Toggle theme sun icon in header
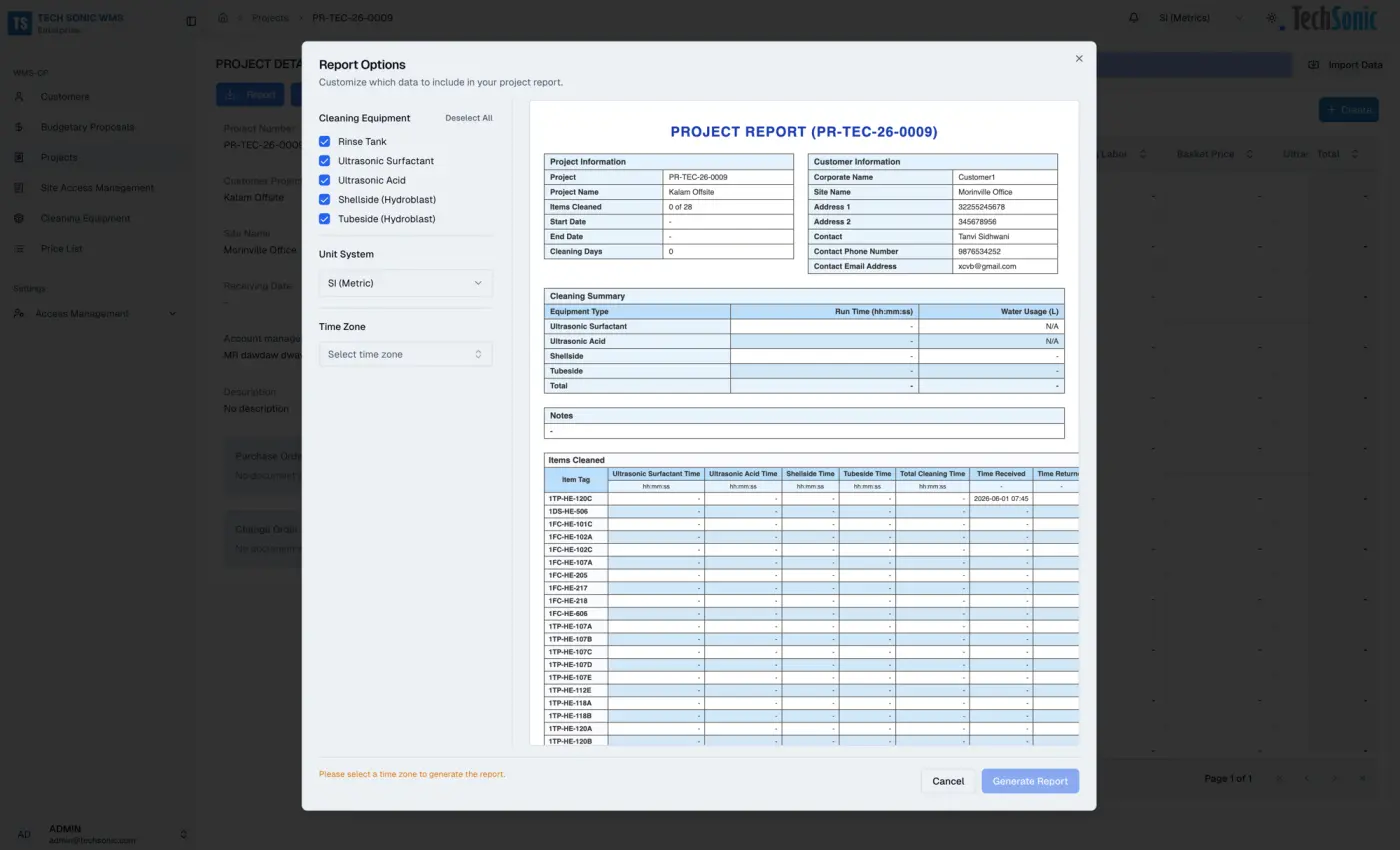The width and height of the screenshot is (1400, 850). (x=1271, y=18)
